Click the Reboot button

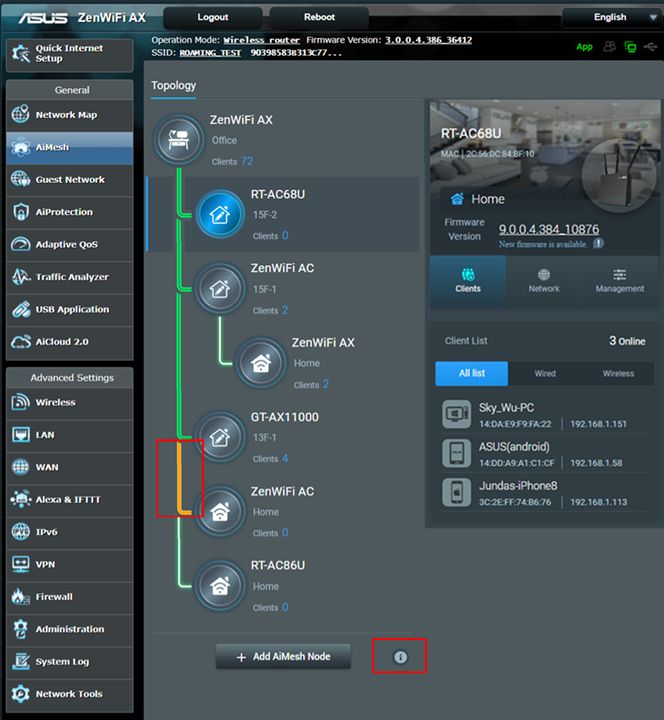point(319,17)
